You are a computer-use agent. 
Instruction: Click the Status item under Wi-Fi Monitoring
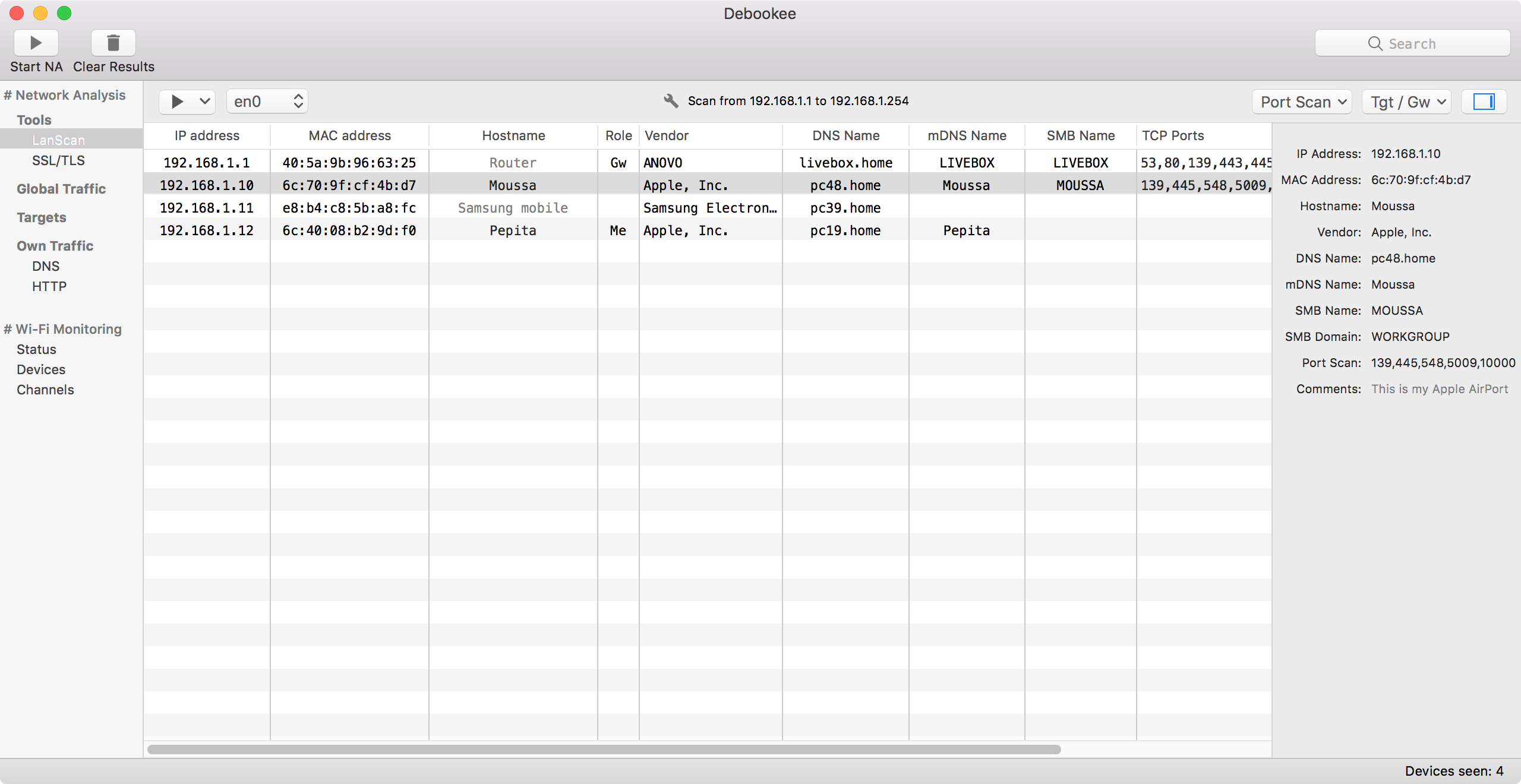35,349
